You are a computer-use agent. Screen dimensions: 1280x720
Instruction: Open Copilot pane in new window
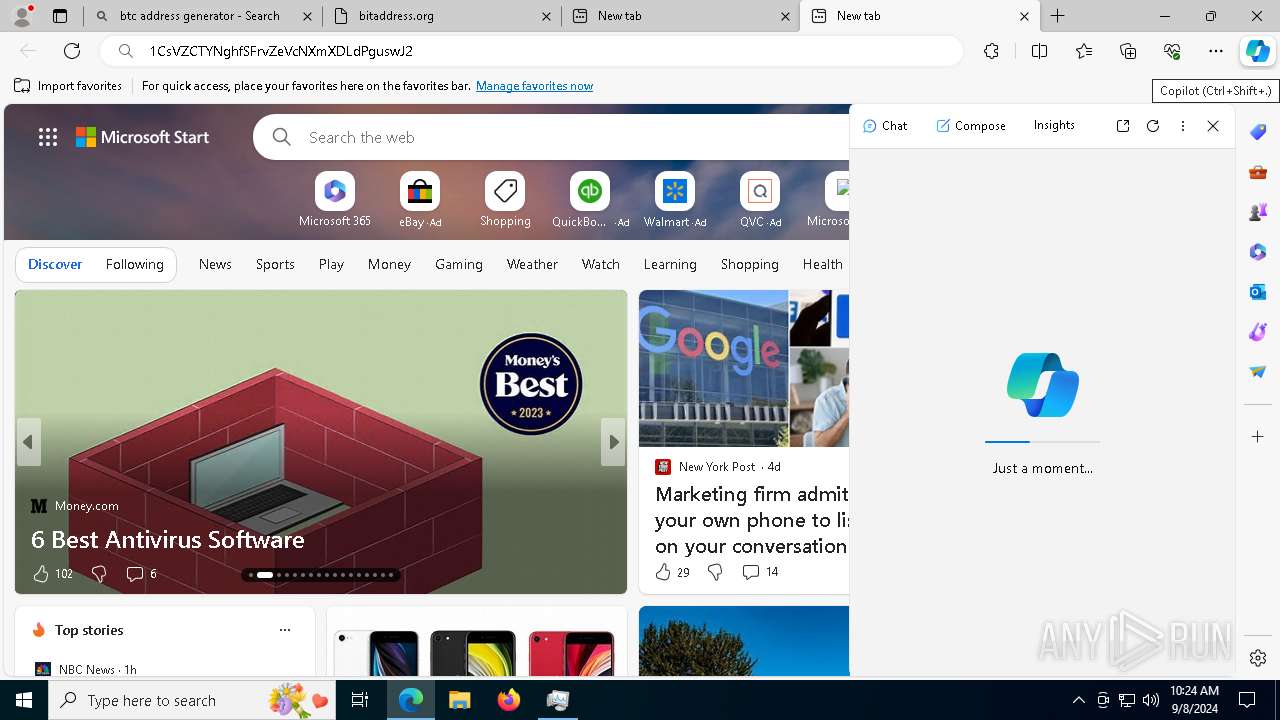(x=1123, y=126)
